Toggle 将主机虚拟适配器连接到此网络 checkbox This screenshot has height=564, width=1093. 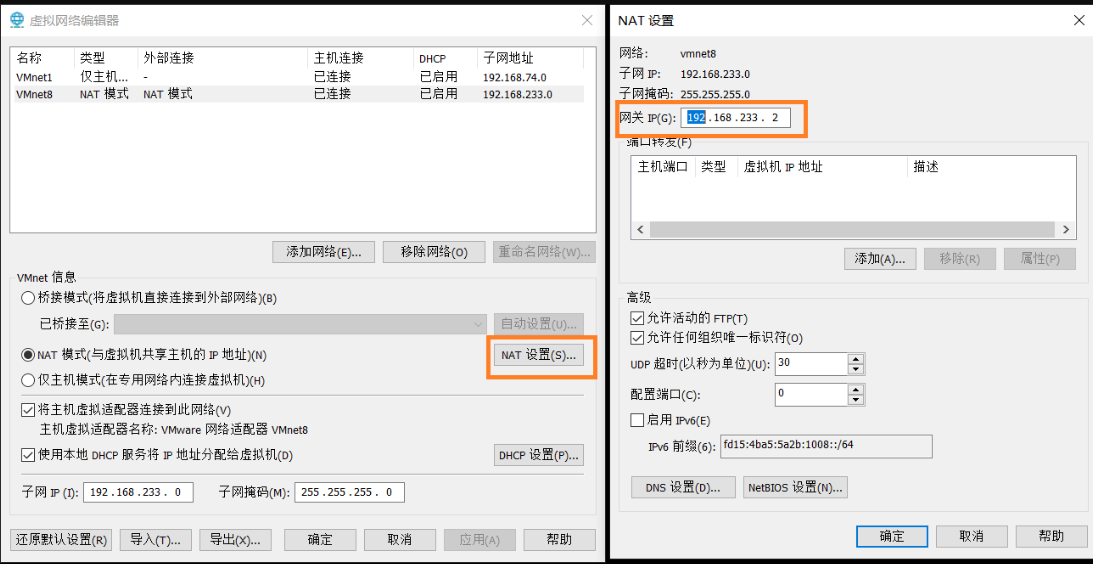[x=28, y=410]
